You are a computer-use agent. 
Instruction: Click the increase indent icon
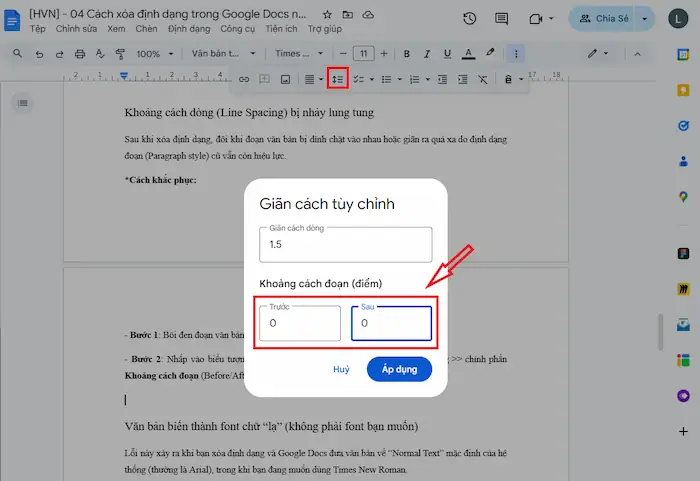pyautogui.click(x=462, y=79)
